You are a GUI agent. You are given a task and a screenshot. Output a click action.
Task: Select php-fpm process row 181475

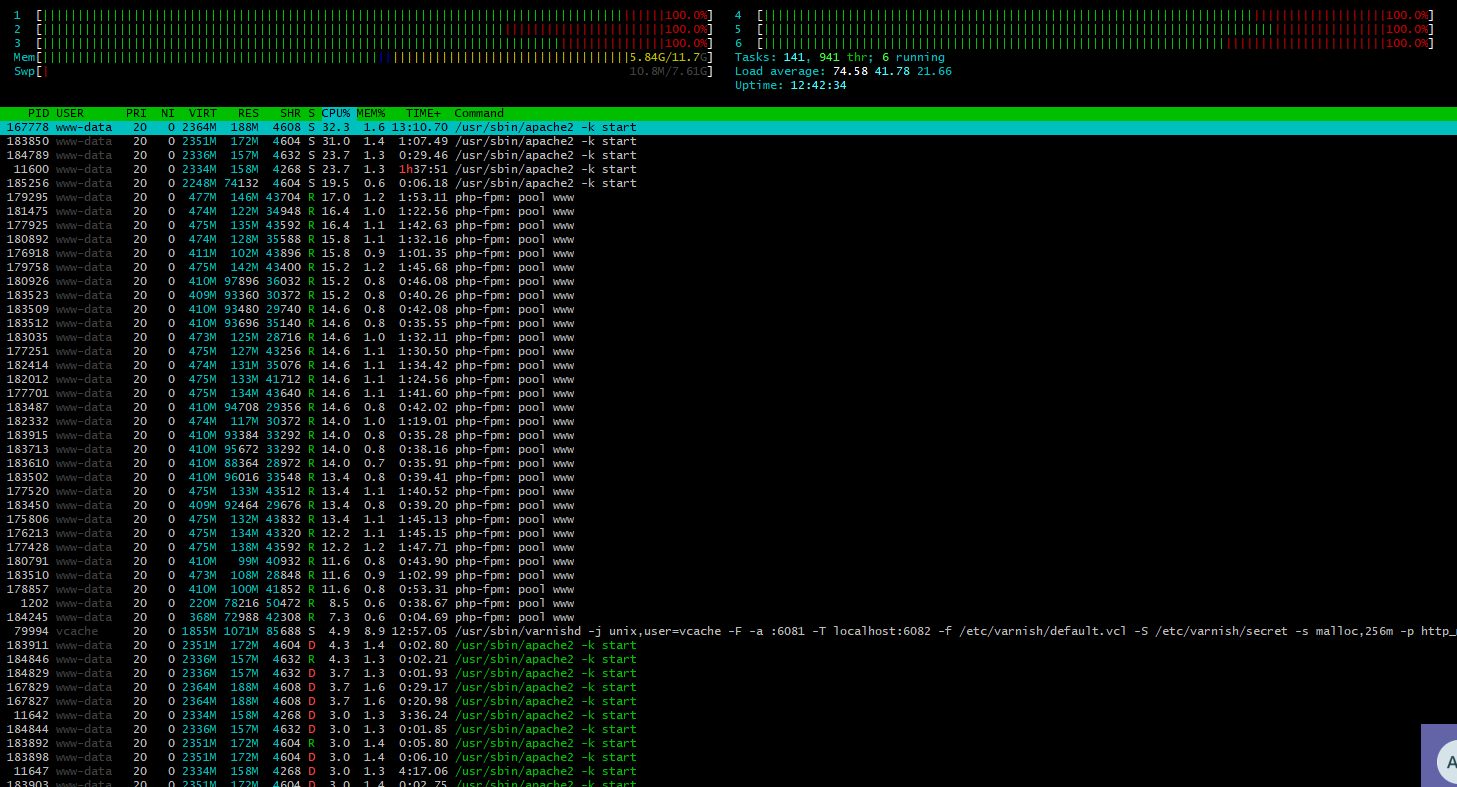[728, 211]
